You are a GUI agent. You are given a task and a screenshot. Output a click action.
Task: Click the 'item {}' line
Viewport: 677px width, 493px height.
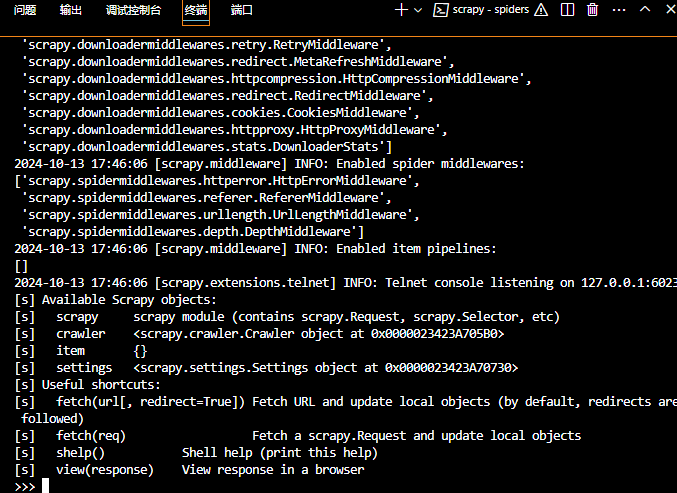pos(81,351)
